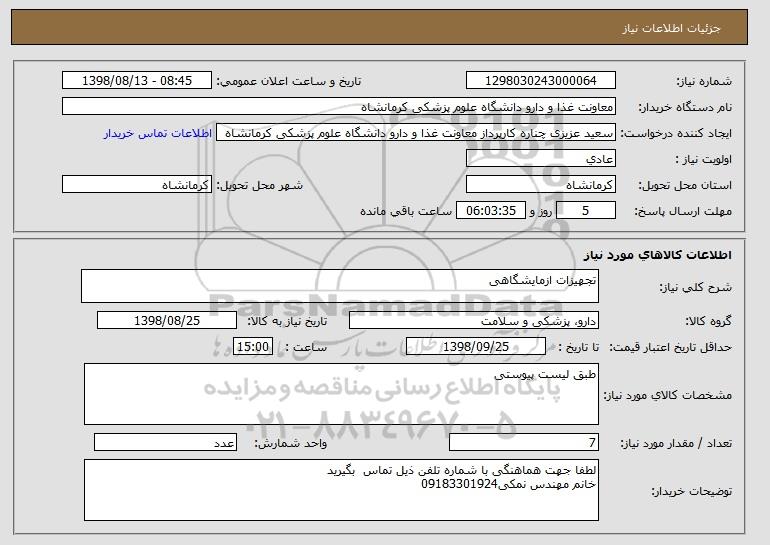The width and height of the screenshot is (770, 545).
Task: Click the شهر محل تحویل field کرمانشاه
Action: click(x=137, y=185)
